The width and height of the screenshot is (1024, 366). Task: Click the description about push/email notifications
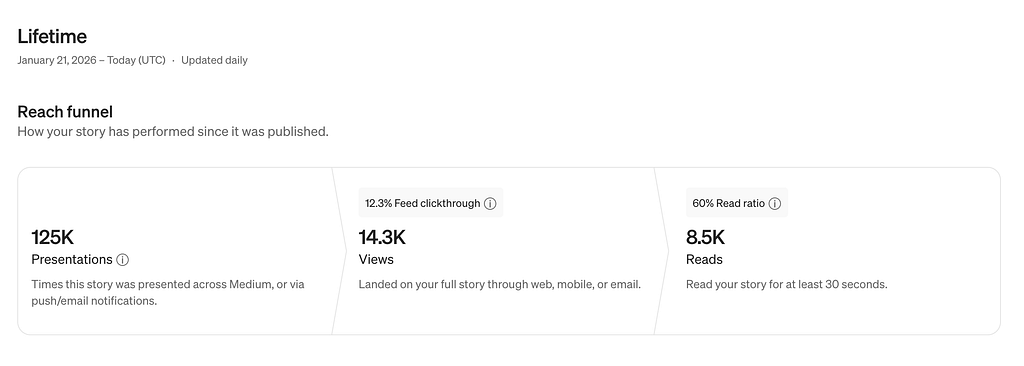point(168,293)
